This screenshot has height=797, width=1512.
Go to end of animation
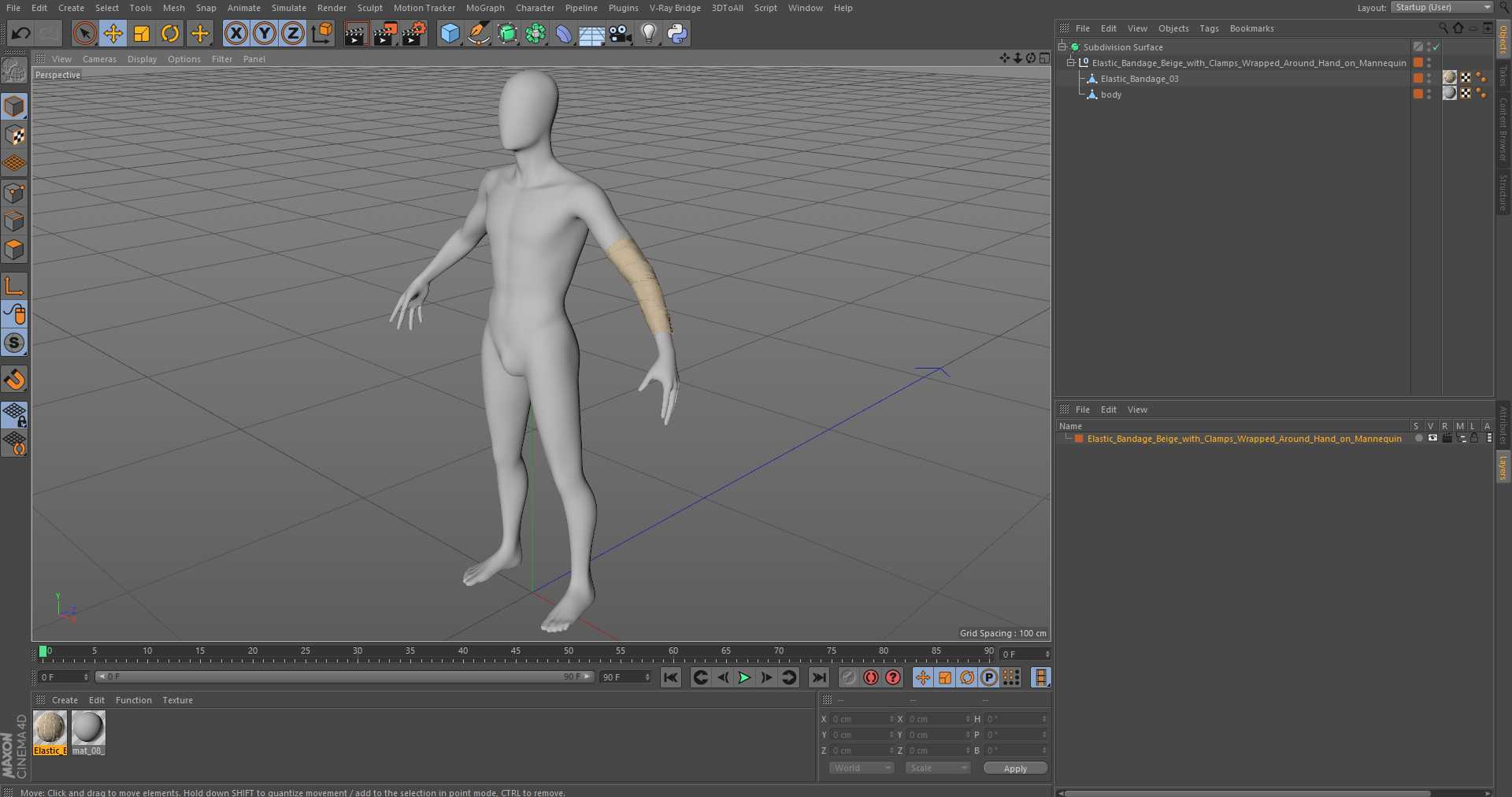[819, 677]
